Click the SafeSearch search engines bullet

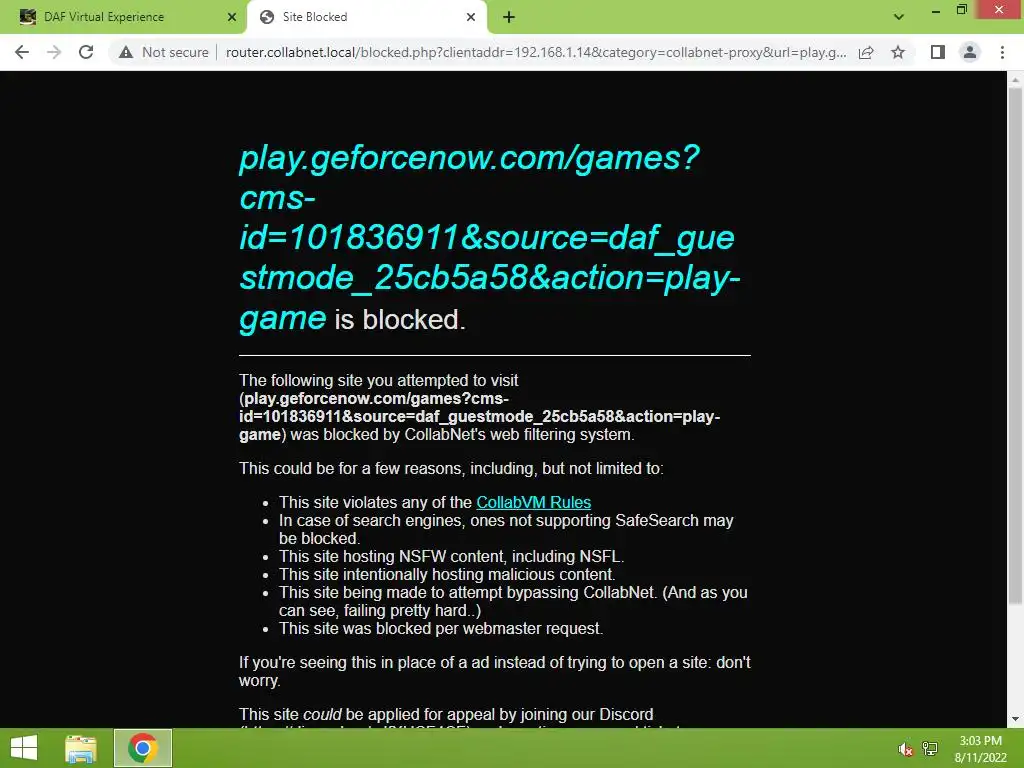click(506, 529)
